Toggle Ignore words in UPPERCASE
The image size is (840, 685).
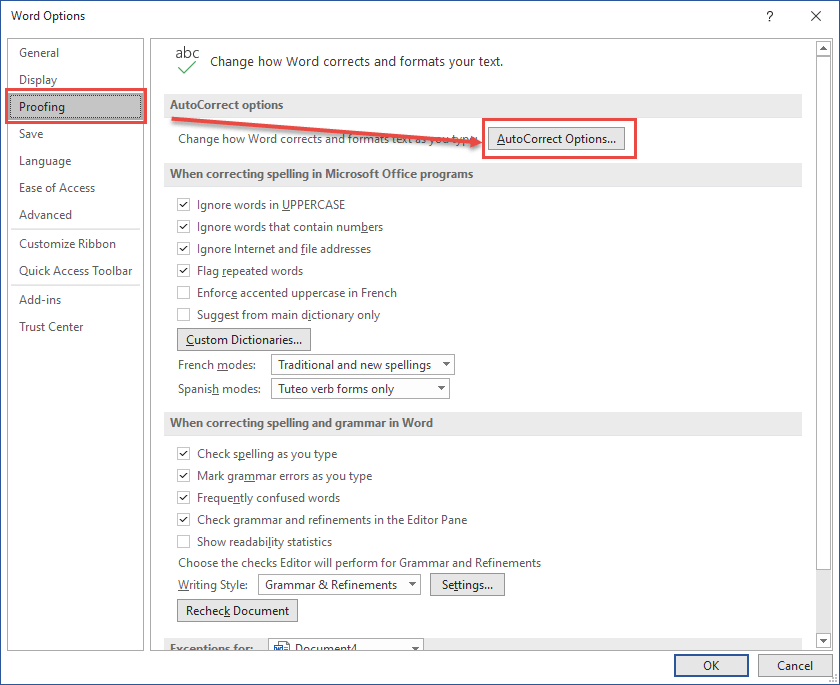click(x=183, y=205)
